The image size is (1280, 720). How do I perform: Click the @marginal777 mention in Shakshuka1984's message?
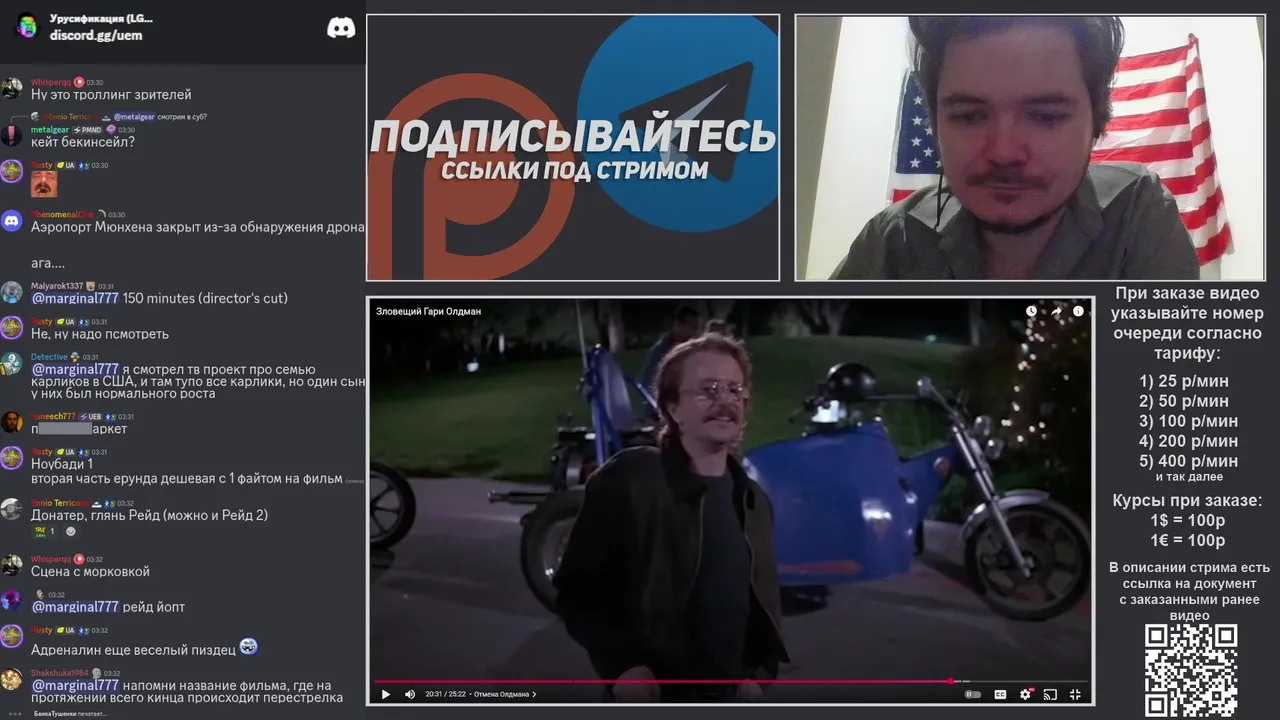[75, 685]
